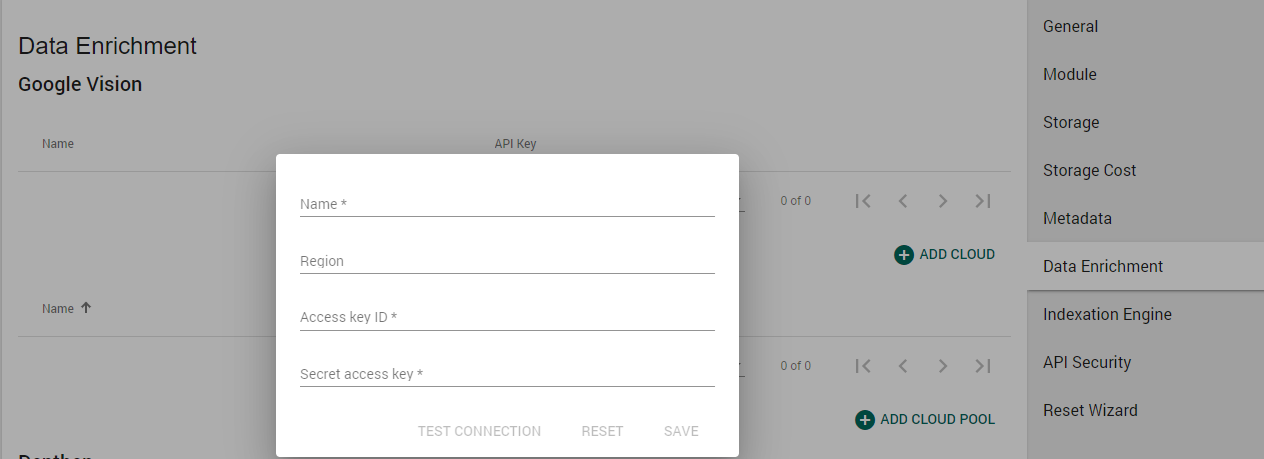Jump to first page of second table

click(864, 366)
